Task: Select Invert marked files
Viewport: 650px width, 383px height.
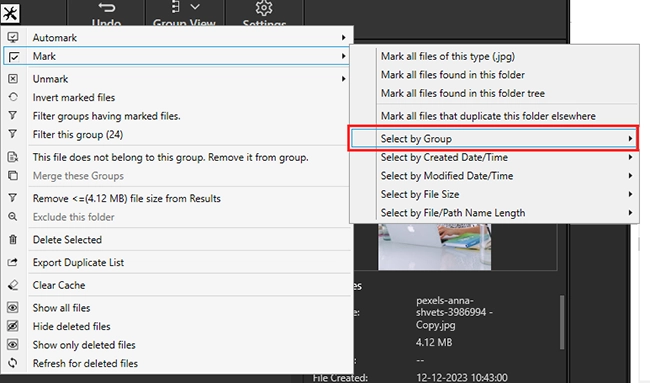Action: pos(177,97)
